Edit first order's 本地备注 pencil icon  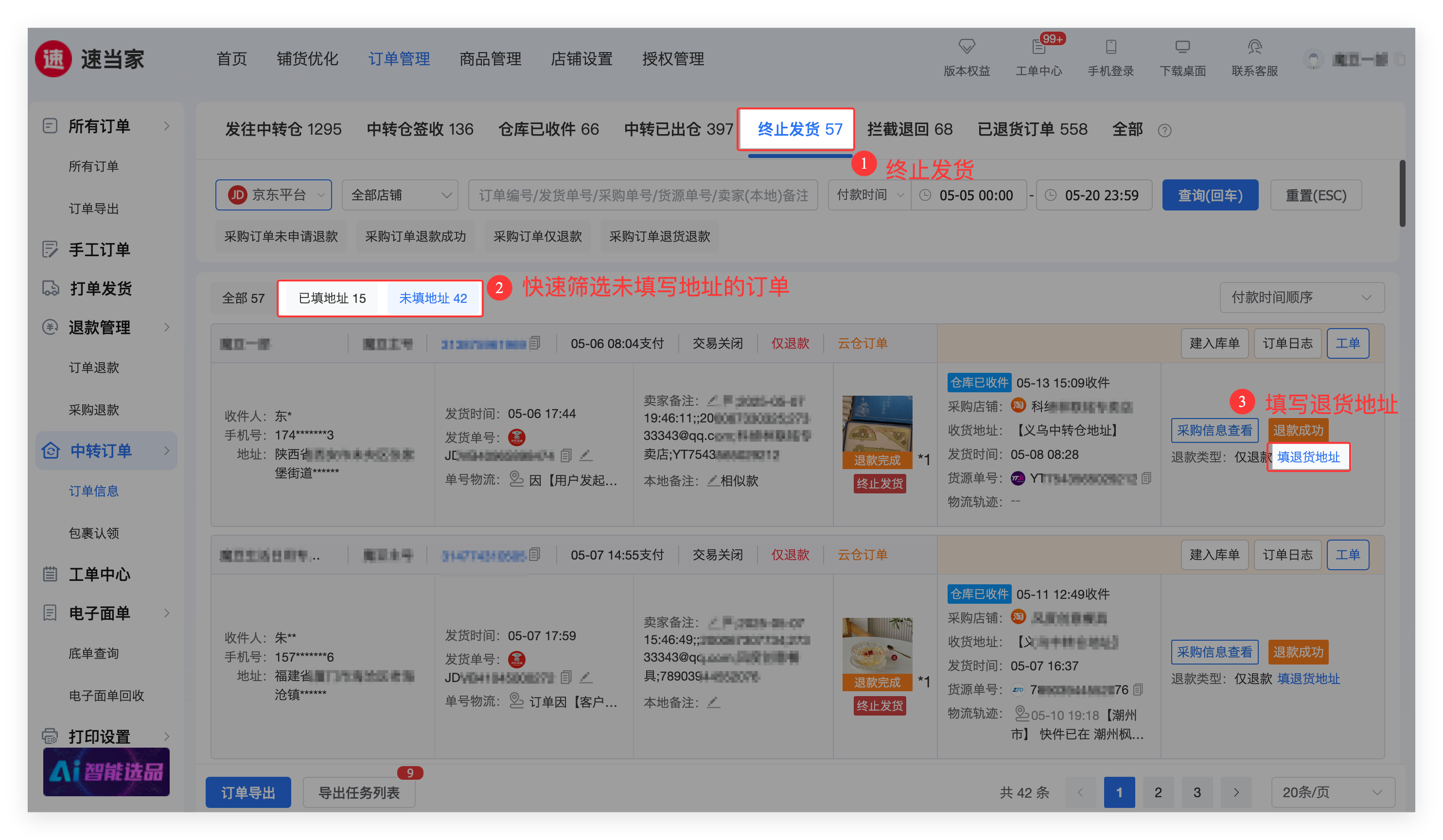pyautogui.click(x=712, y=480)
